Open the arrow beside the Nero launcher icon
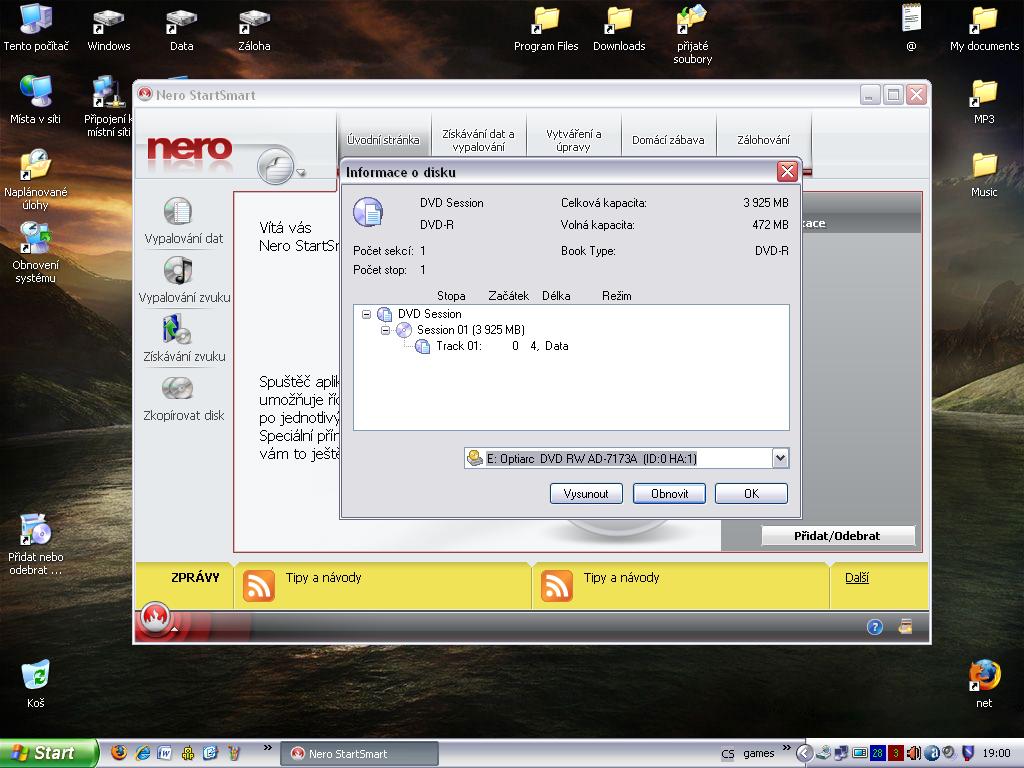 301,173
